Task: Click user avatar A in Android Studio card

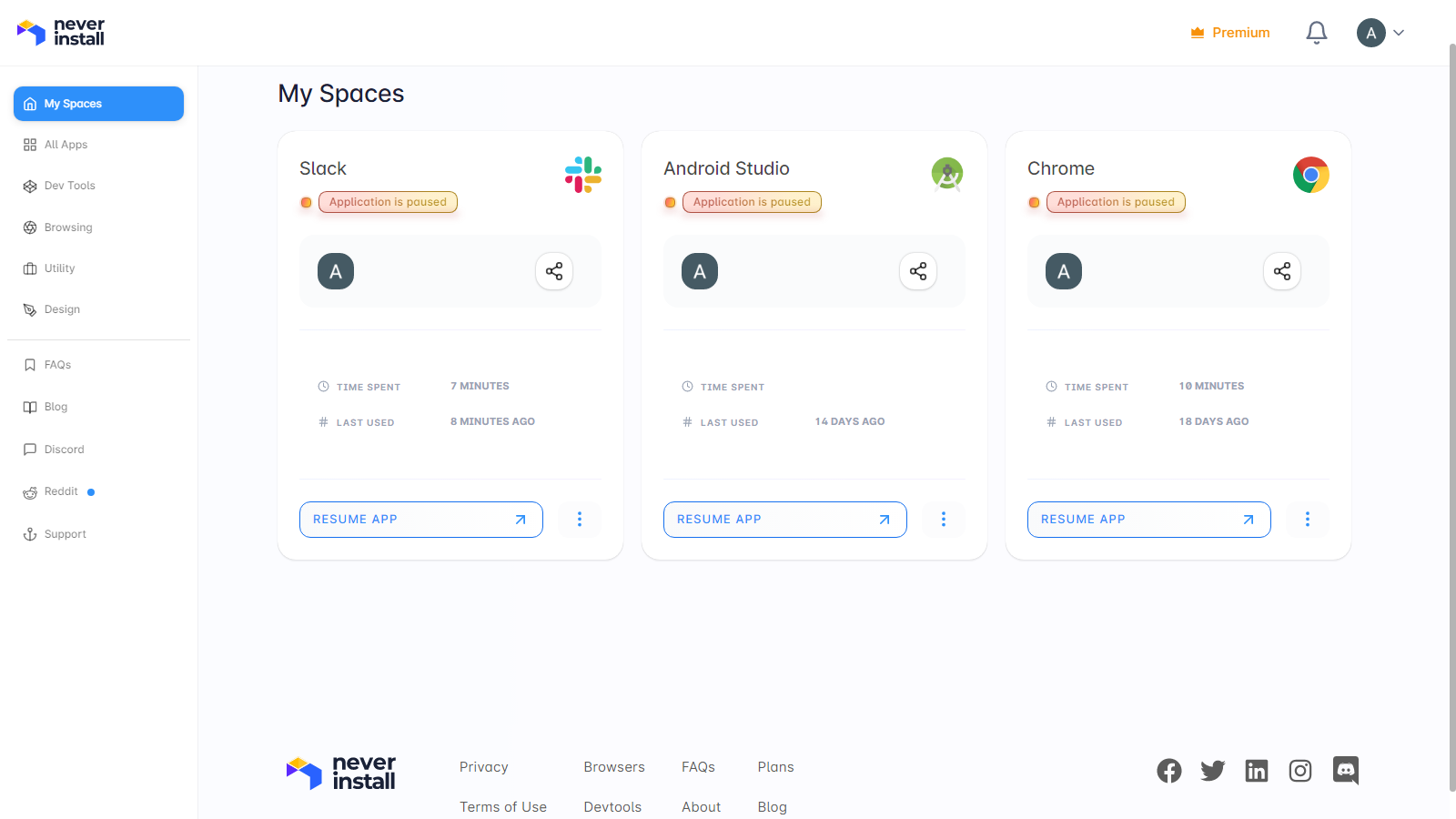Action: (x=700, y=271)
